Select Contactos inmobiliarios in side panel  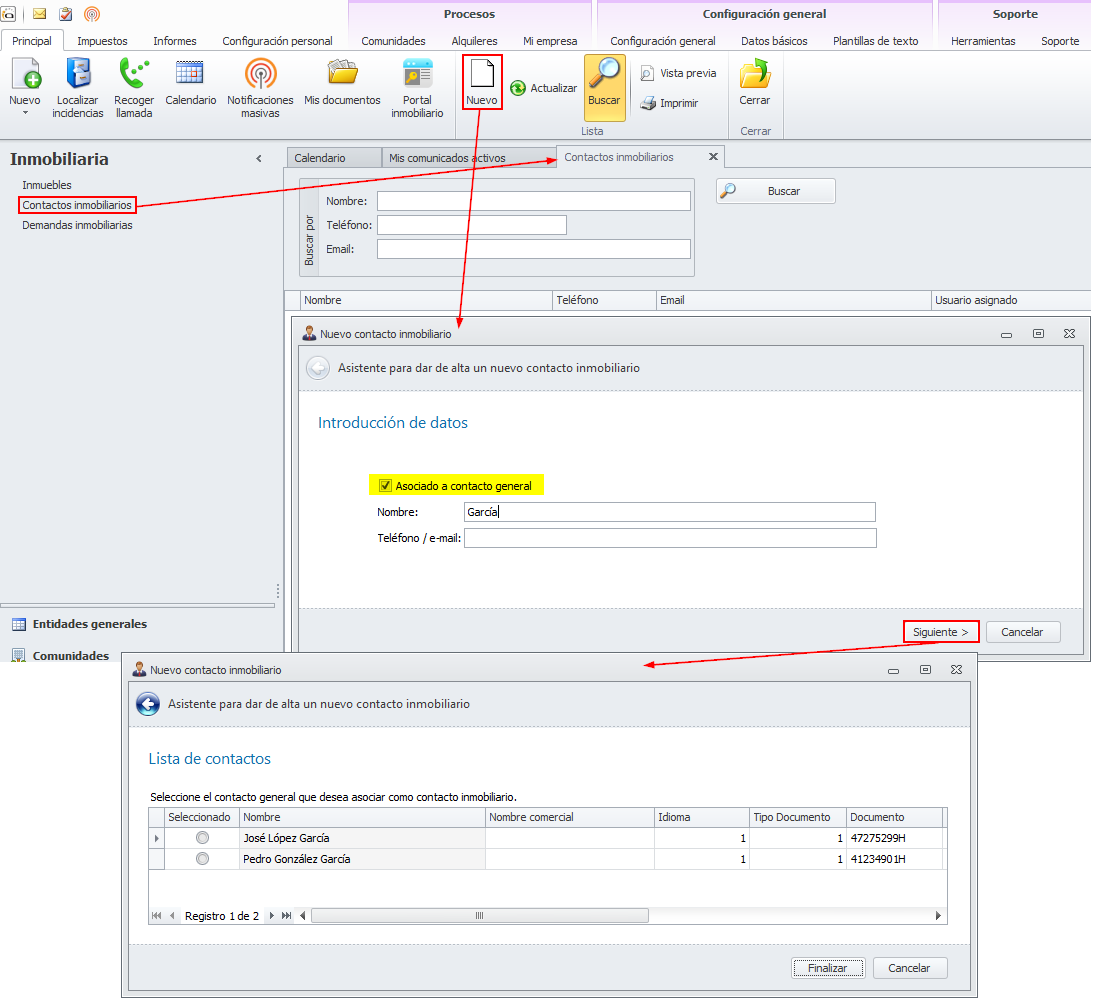(x=77, y=205)
